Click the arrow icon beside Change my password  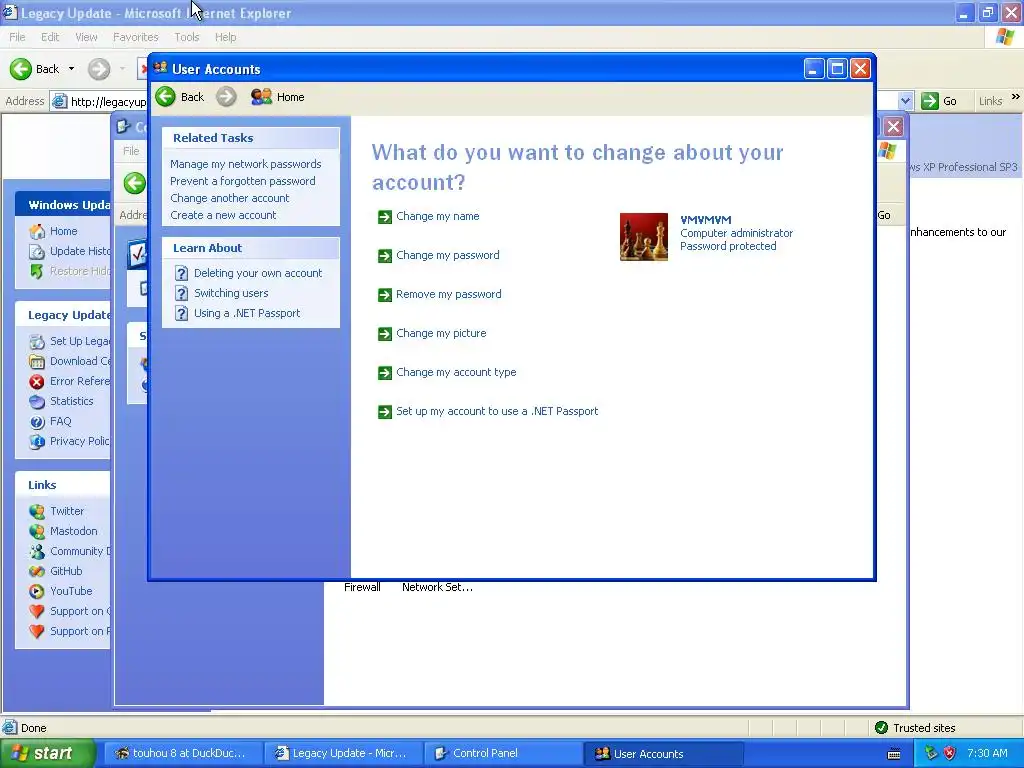point(385,255)
